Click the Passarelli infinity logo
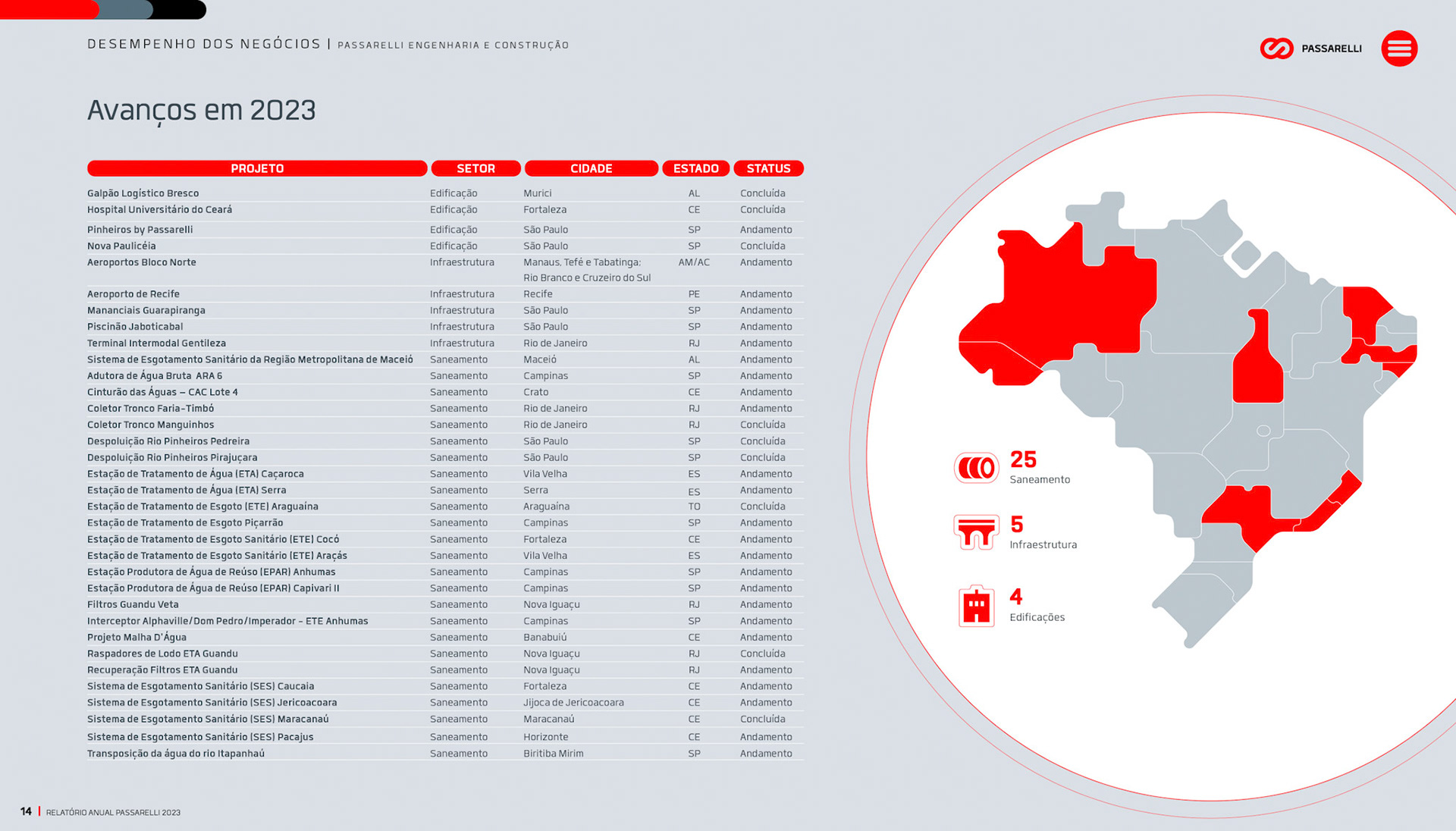The height and width of the screenshot is (831, 1456). (1276, 49)
